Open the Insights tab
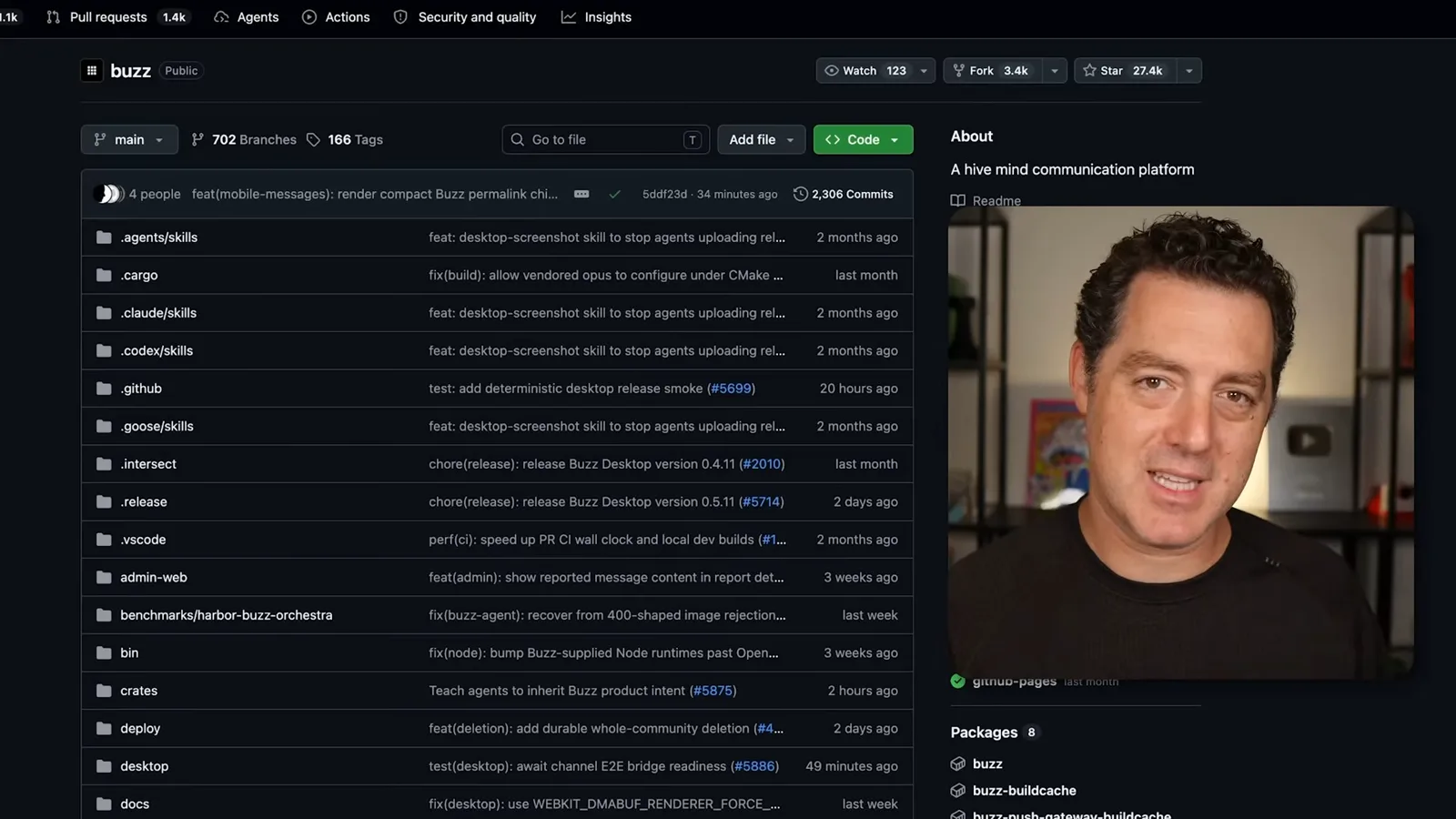 [x=596, y=17]
